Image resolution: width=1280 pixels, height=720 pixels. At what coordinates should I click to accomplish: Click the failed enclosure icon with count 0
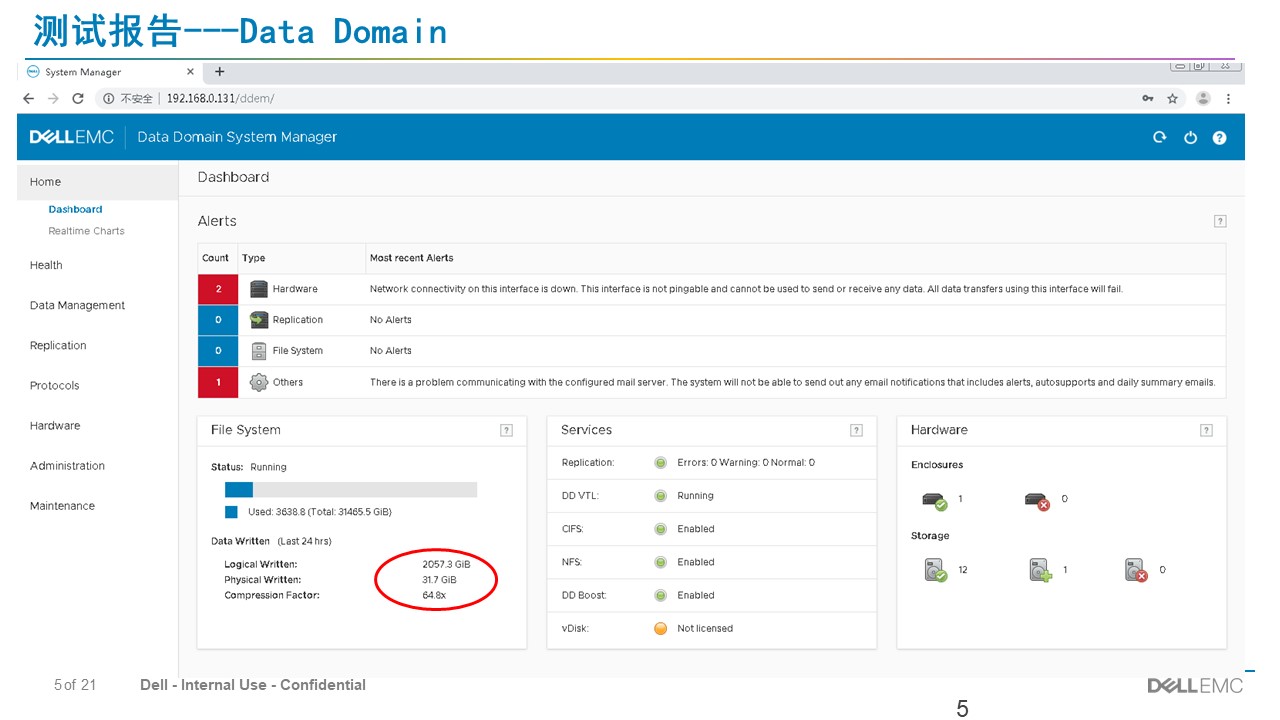coord(1037,500)
